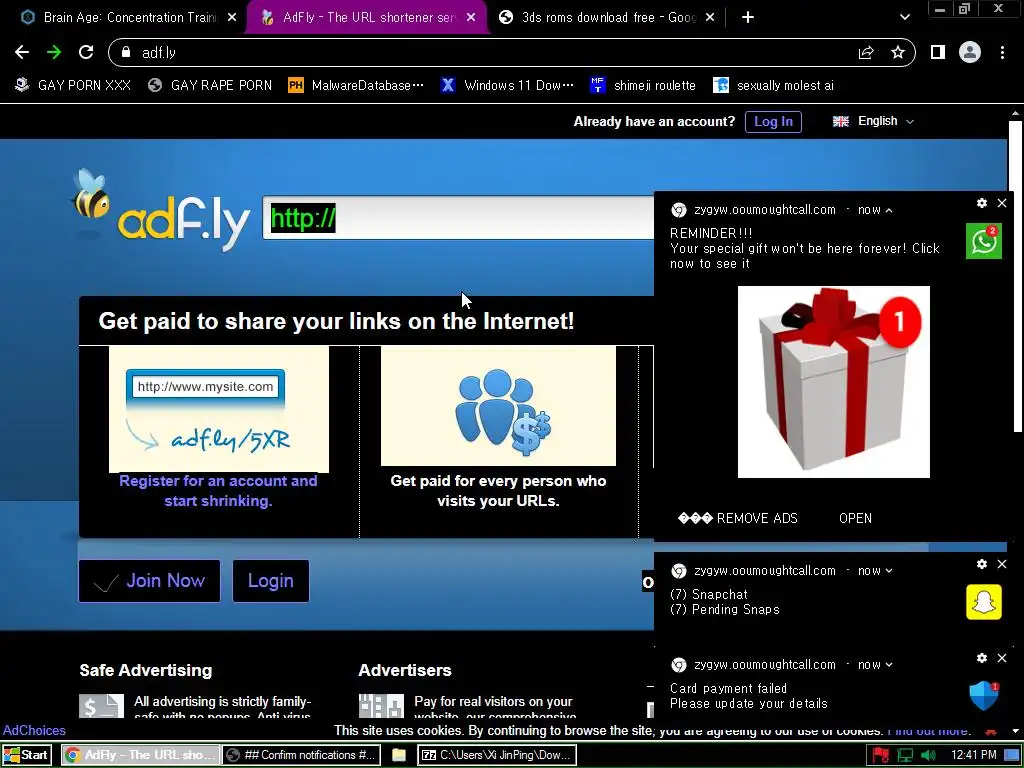Open the Windows 11 Download bookmark
This screenshot has width=1024, height=768.
(507, 85)
